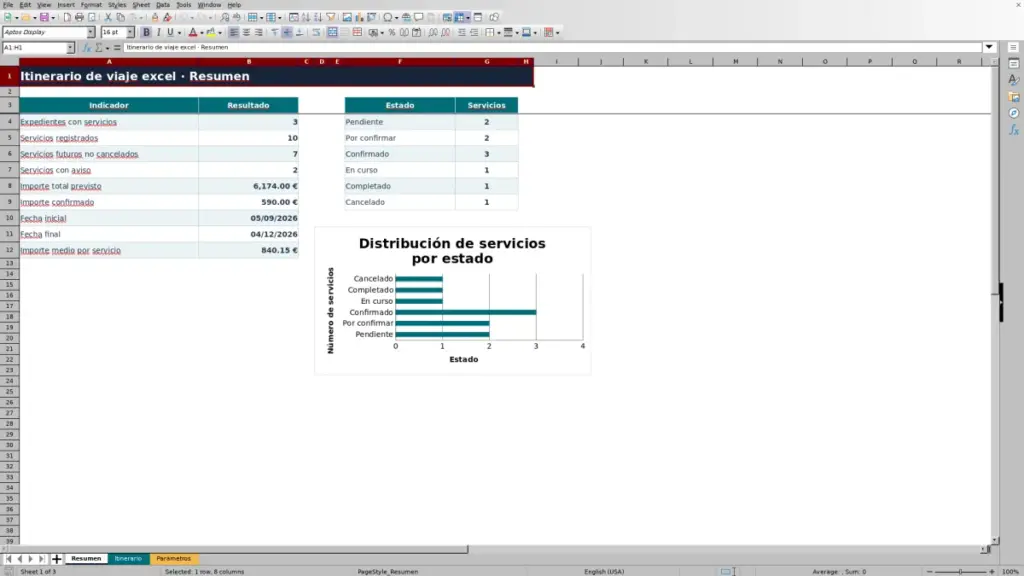Click the font color red A swatch
Screen dimensions: 1024x576
[193, 33]
